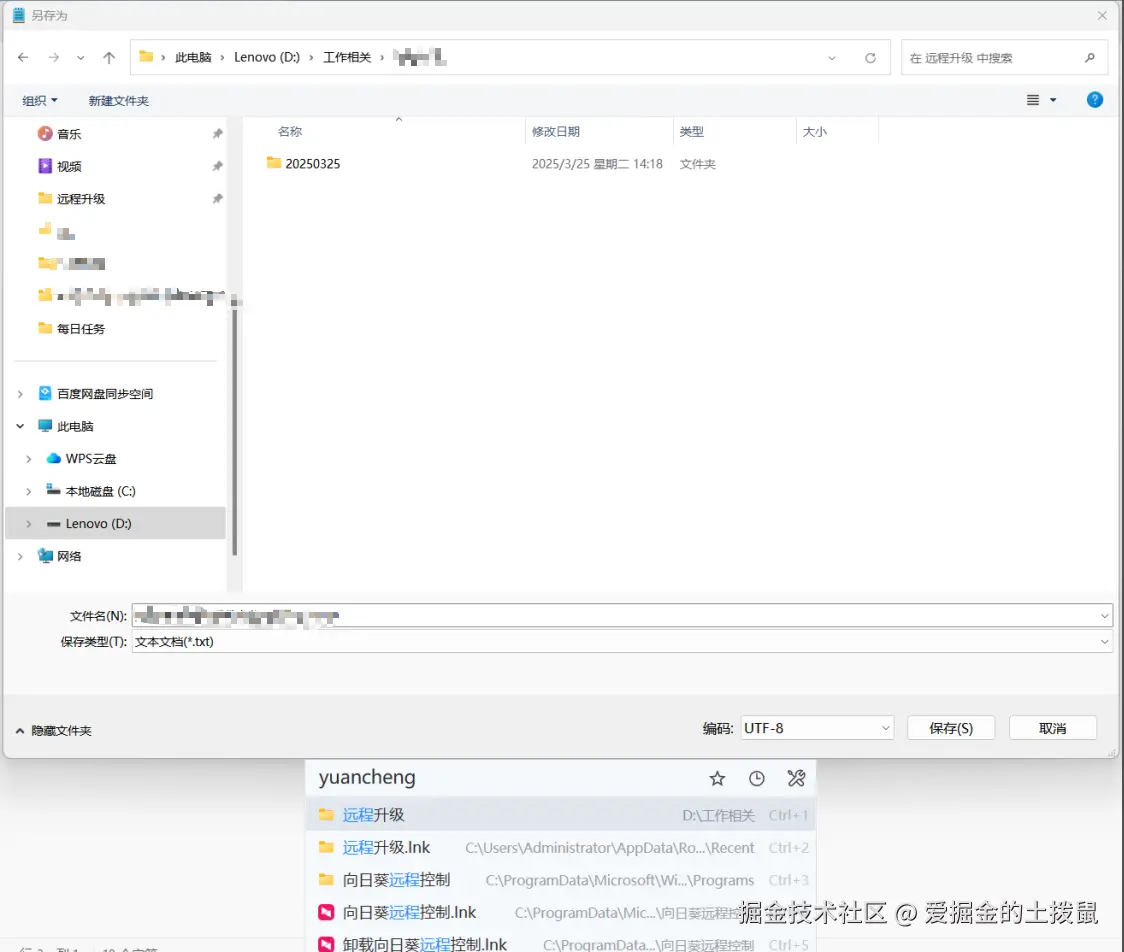Unpin 音乐 using its pin icon
Image resolution: width=1124 pixels, height=952 pixels.
point(217,134)
